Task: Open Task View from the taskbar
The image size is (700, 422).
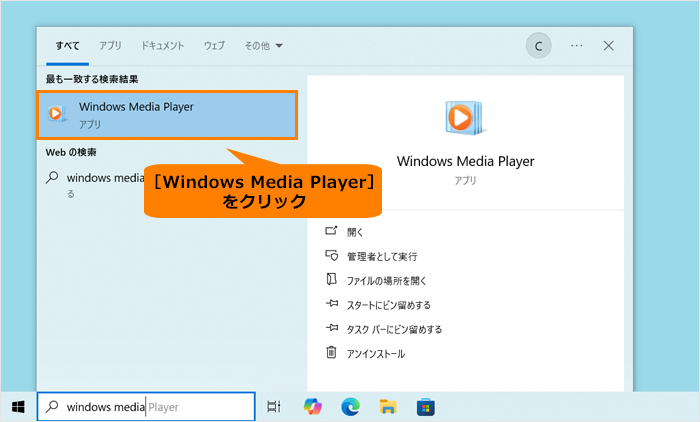Action: 274,407
